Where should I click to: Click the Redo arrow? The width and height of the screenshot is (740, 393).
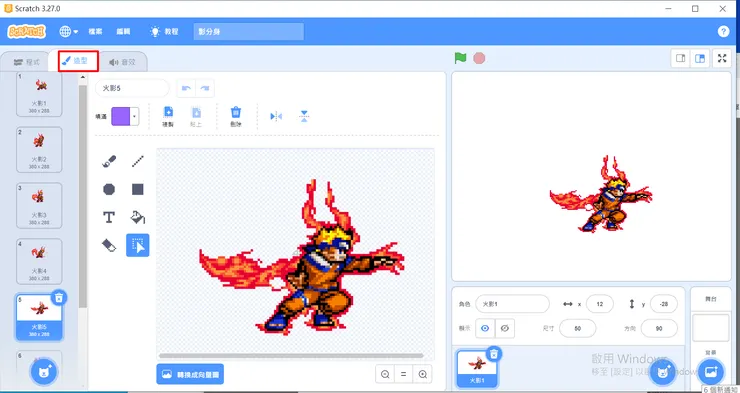(204, 88)
